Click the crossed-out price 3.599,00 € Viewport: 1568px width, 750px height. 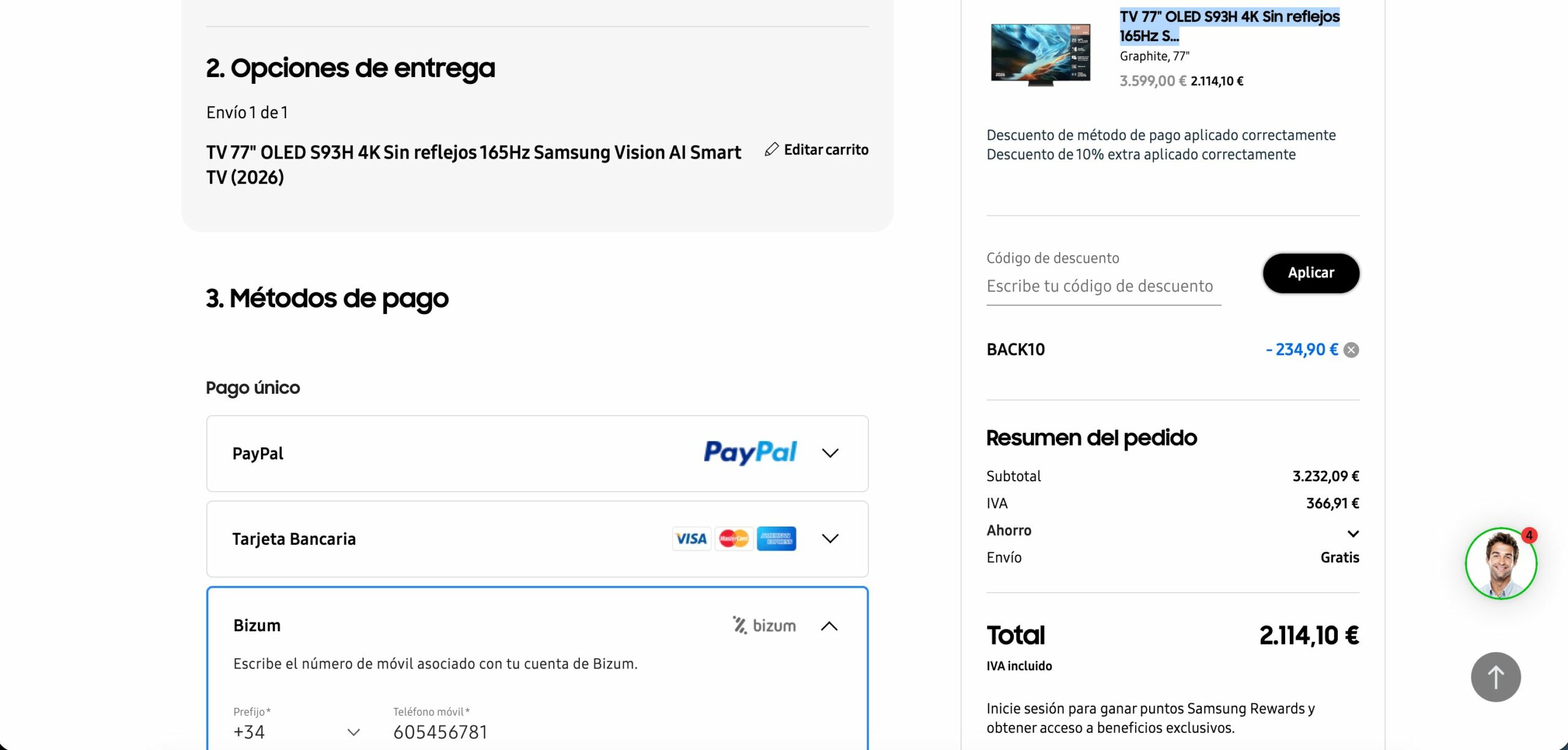point(1153,81)
